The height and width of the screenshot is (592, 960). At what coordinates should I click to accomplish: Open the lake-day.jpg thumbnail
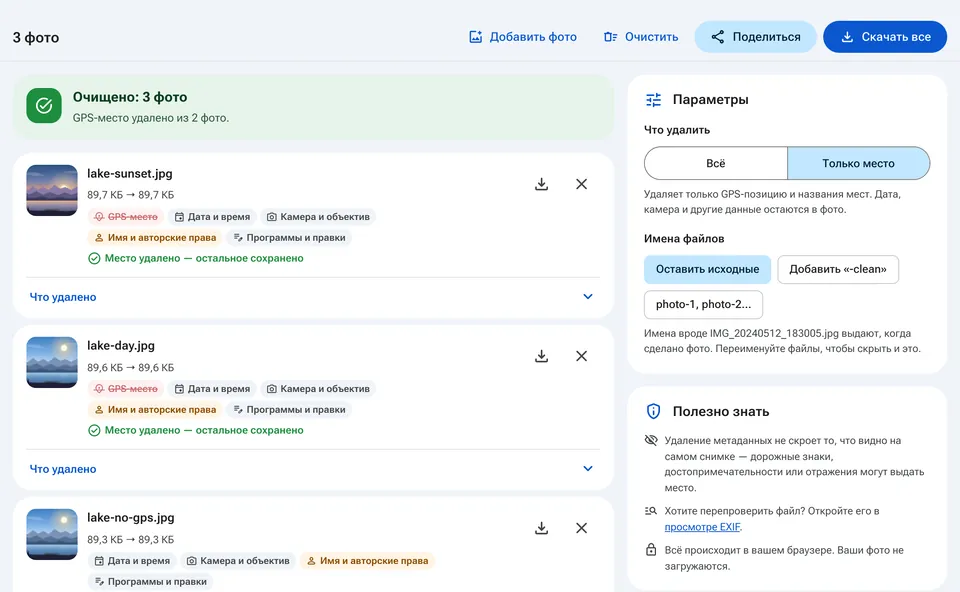click(x=52, y=362)
